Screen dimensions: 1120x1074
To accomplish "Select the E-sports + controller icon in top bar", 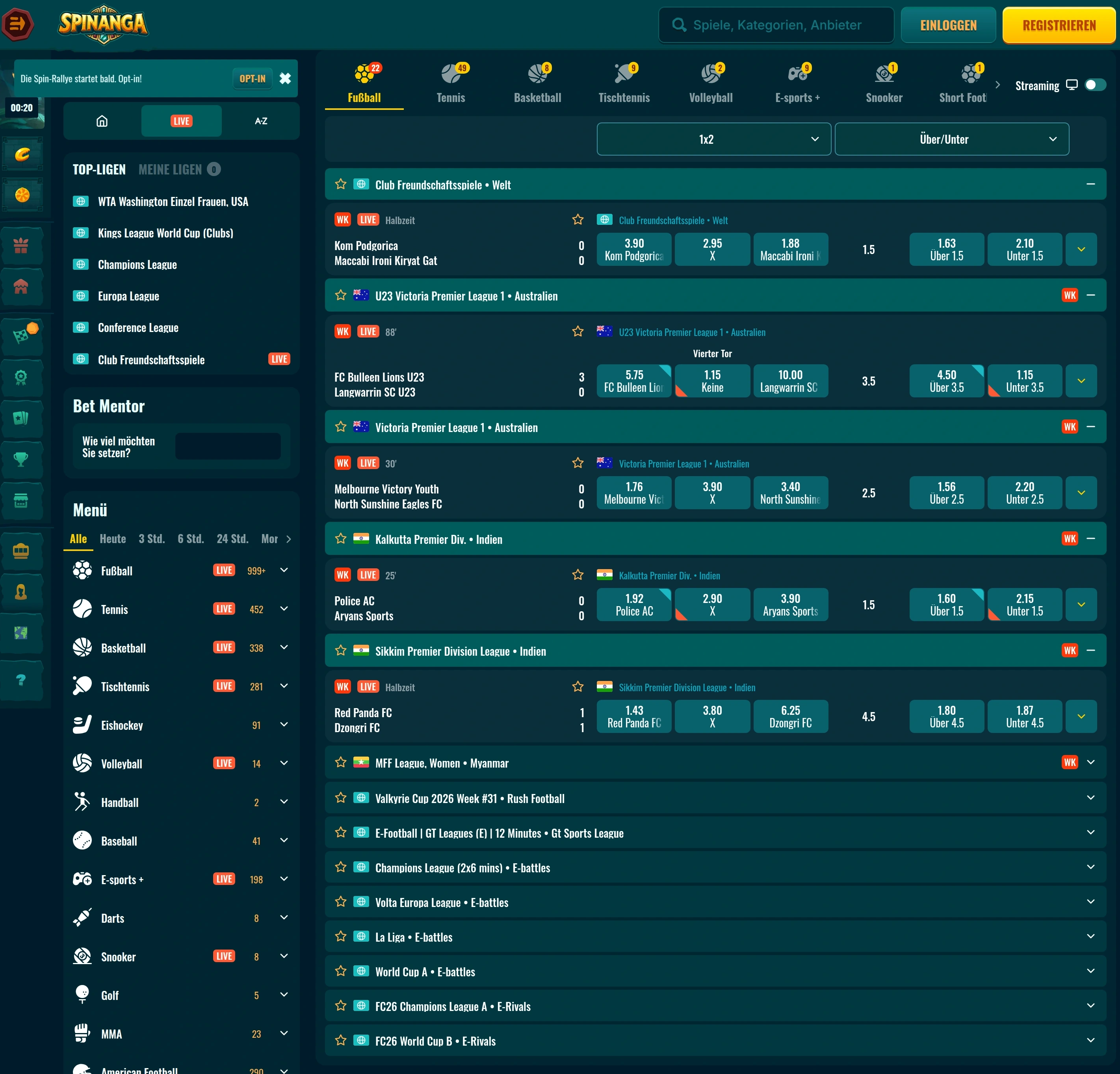I will [x=798, y=74].
